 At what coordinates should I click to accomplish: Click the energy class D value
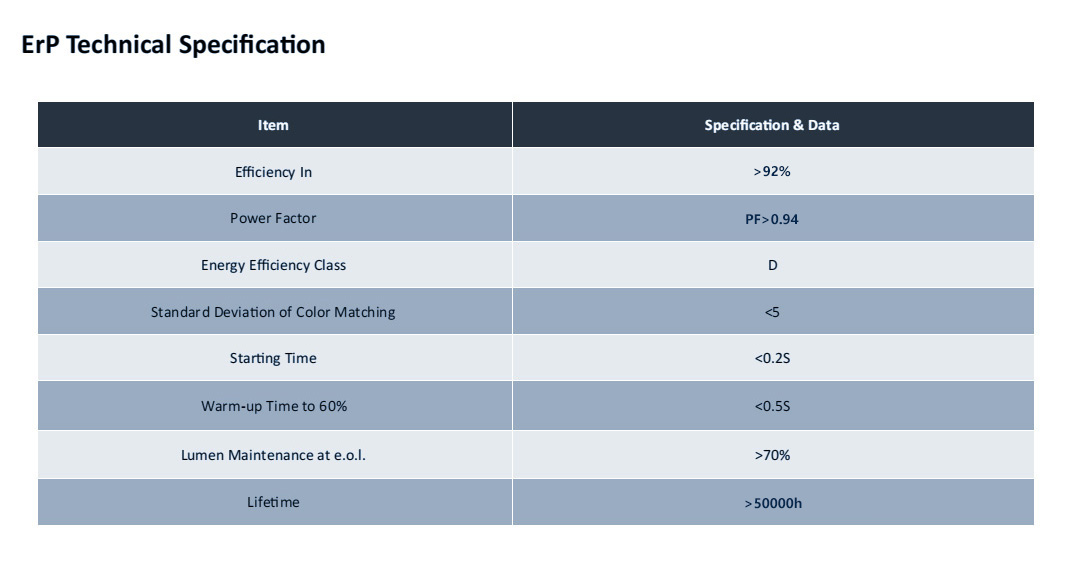point(772,266)
